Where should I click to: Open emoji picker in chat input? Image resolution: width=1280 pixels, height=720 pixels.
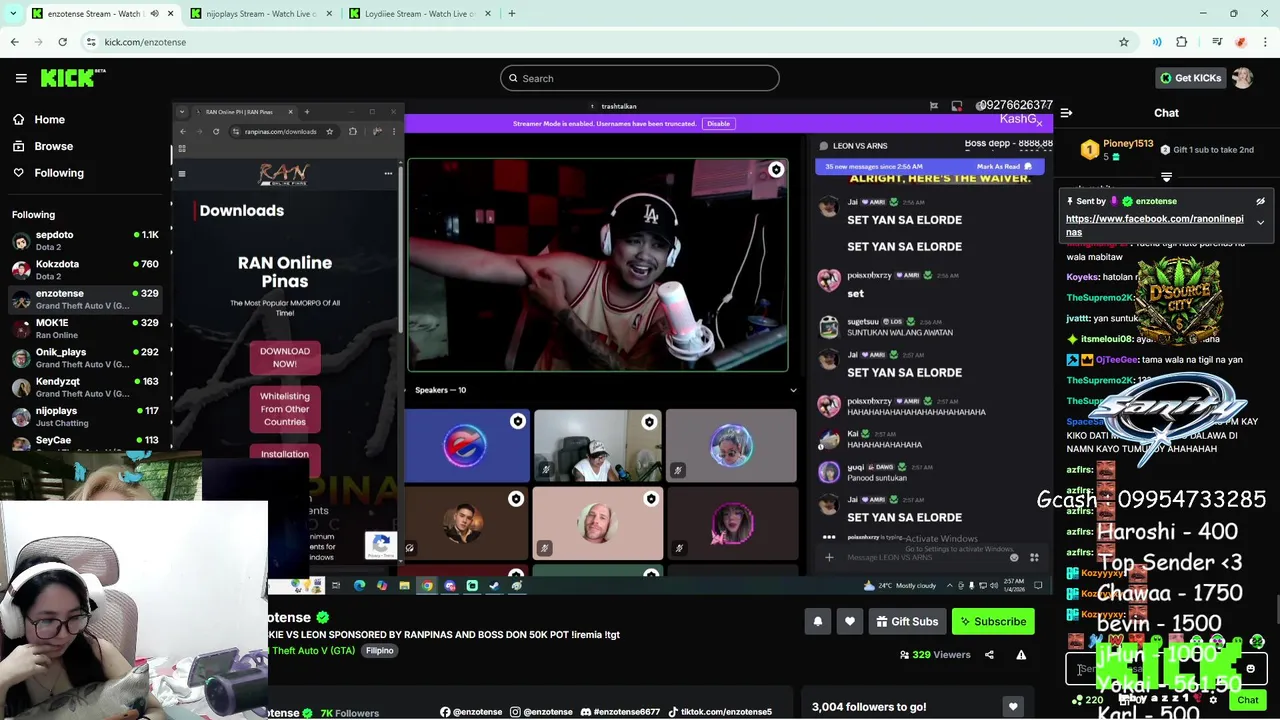[x=1250, y=669]
